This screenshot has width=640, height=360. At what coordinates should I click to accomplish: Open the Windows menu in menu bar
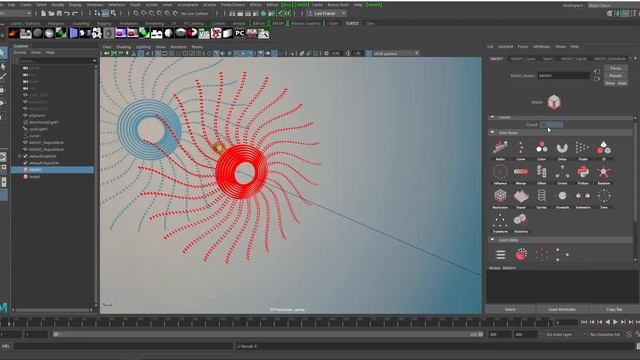click(95, 5)
